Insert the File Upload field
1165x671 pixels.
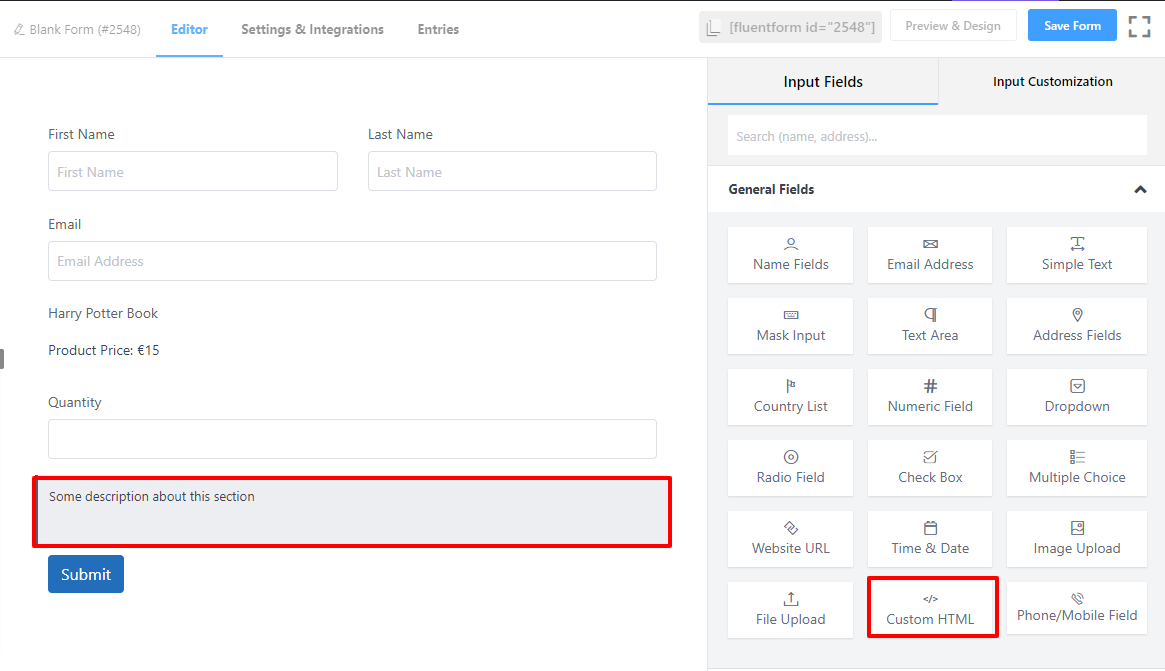790,610
